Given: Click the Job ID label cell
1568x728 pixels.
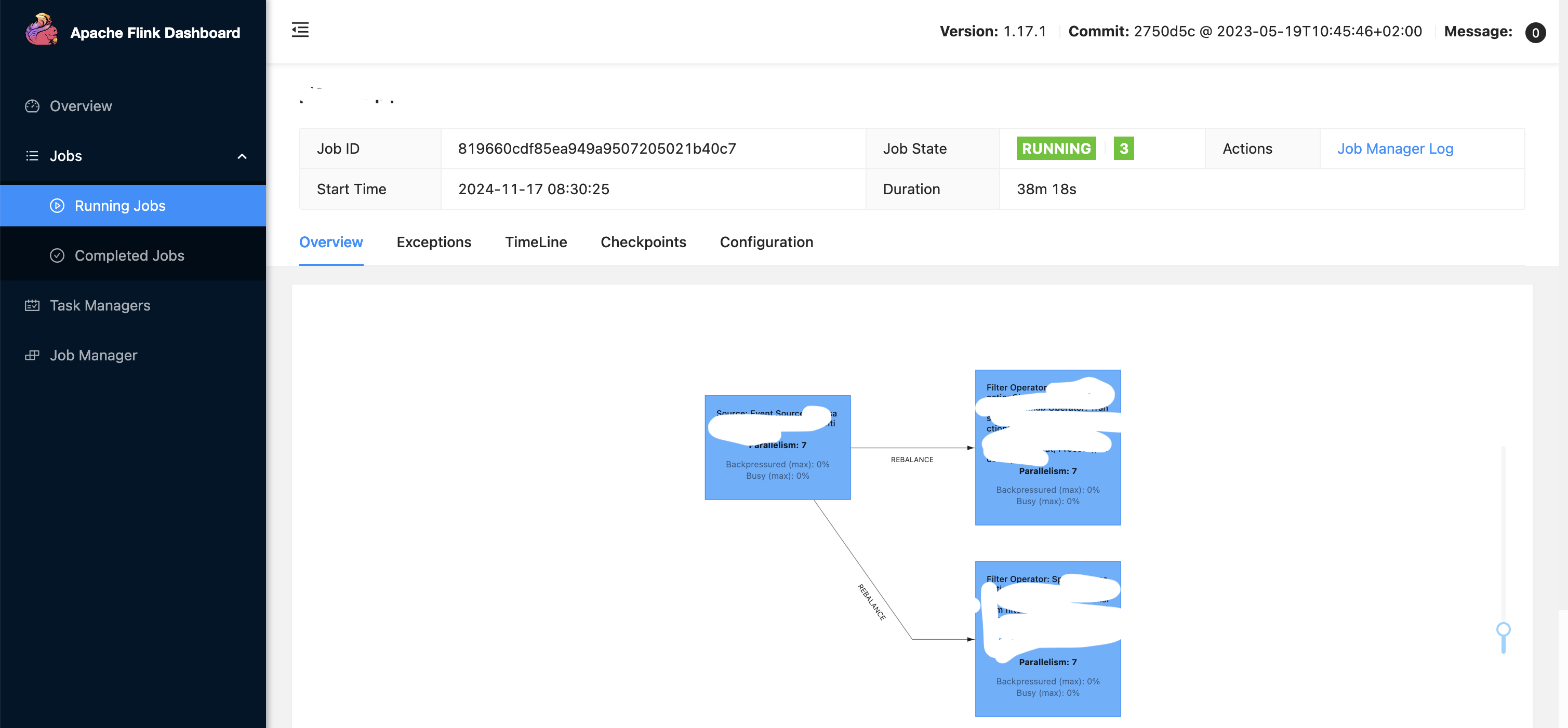Looking at the screenshot, I should coord(370,149).
